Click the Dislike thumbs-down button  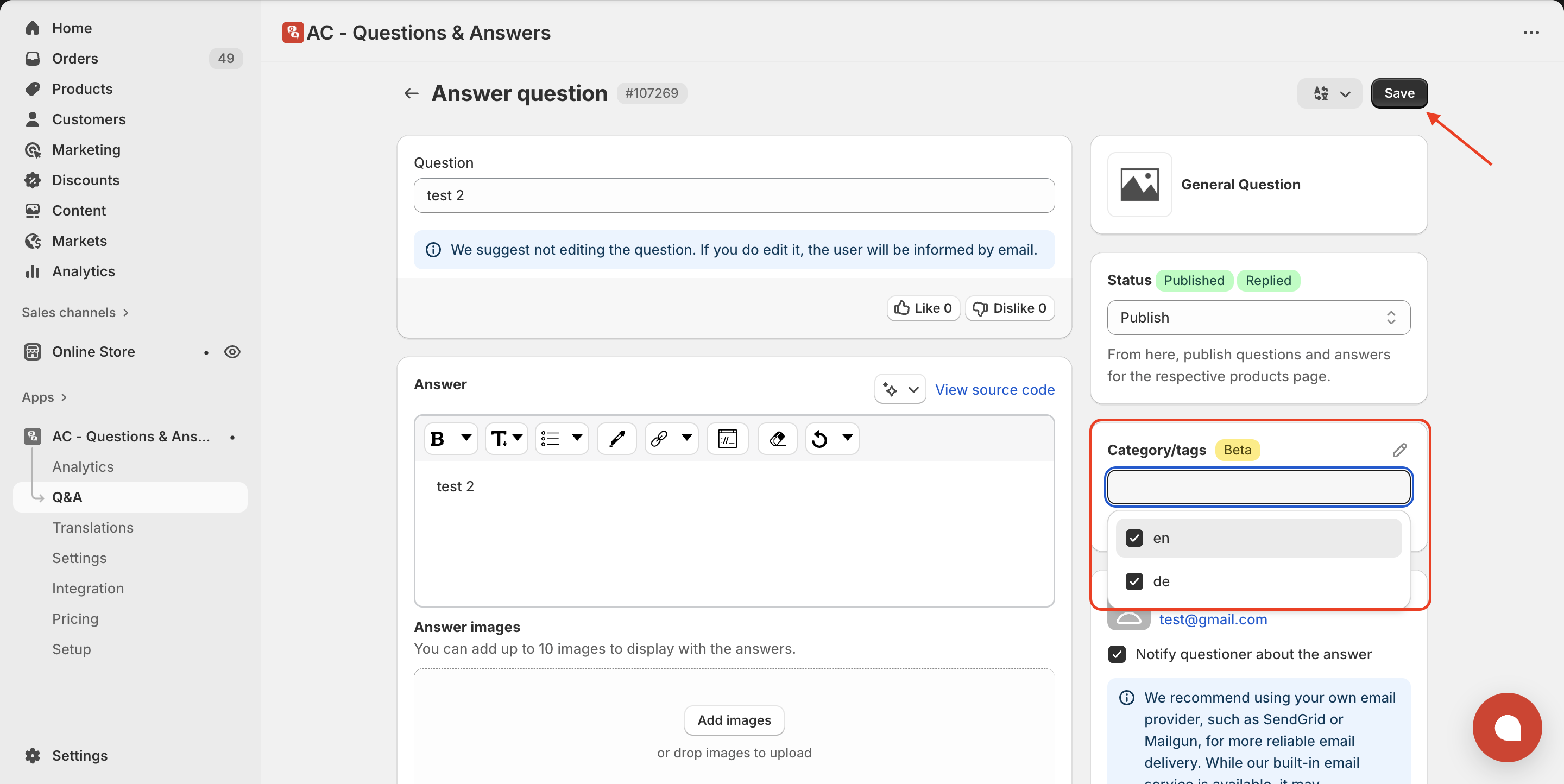click(x=1010, y=308)
